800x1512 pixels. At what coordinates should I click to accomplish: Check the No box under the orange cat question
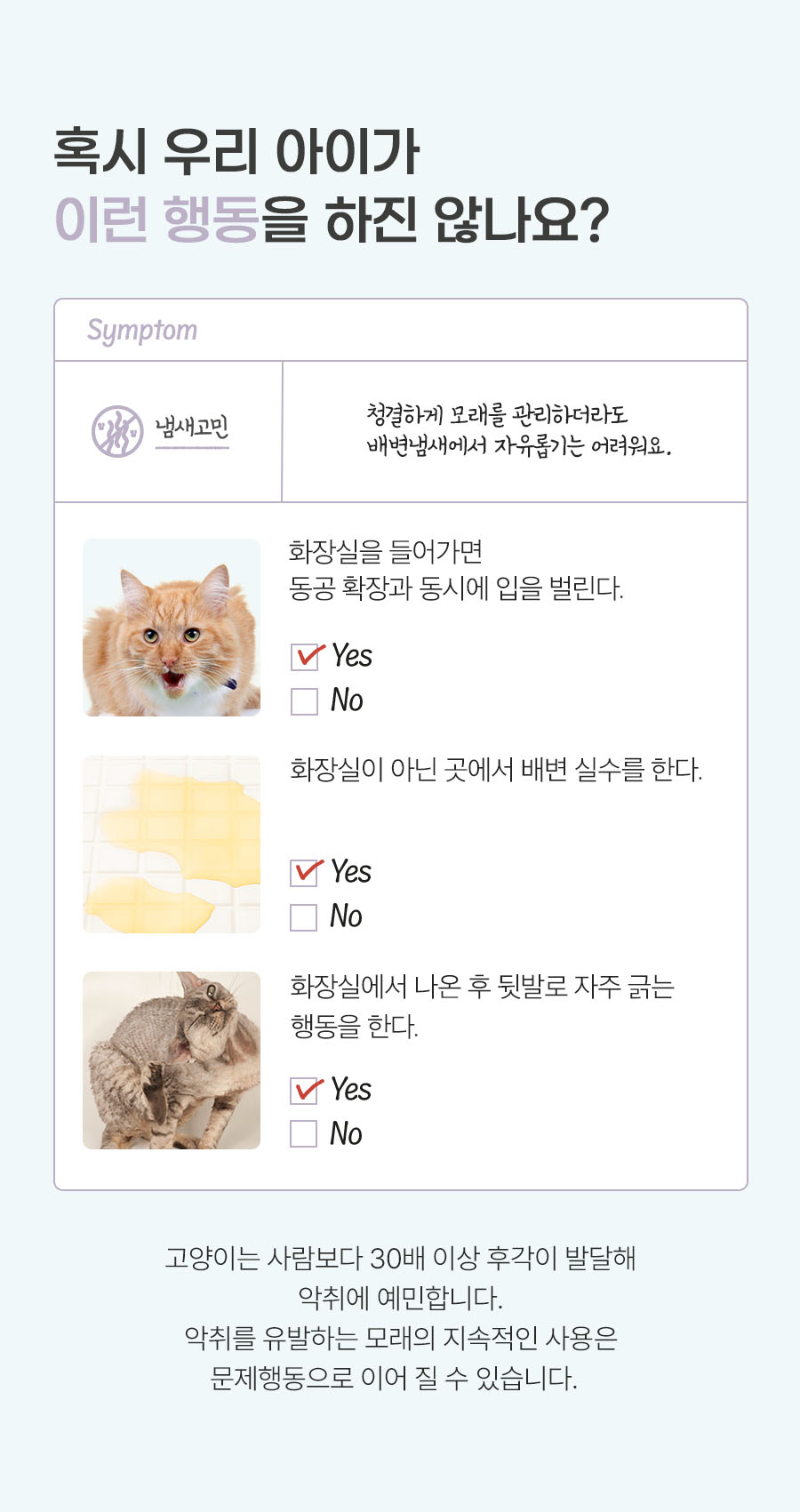pos(305,701)
